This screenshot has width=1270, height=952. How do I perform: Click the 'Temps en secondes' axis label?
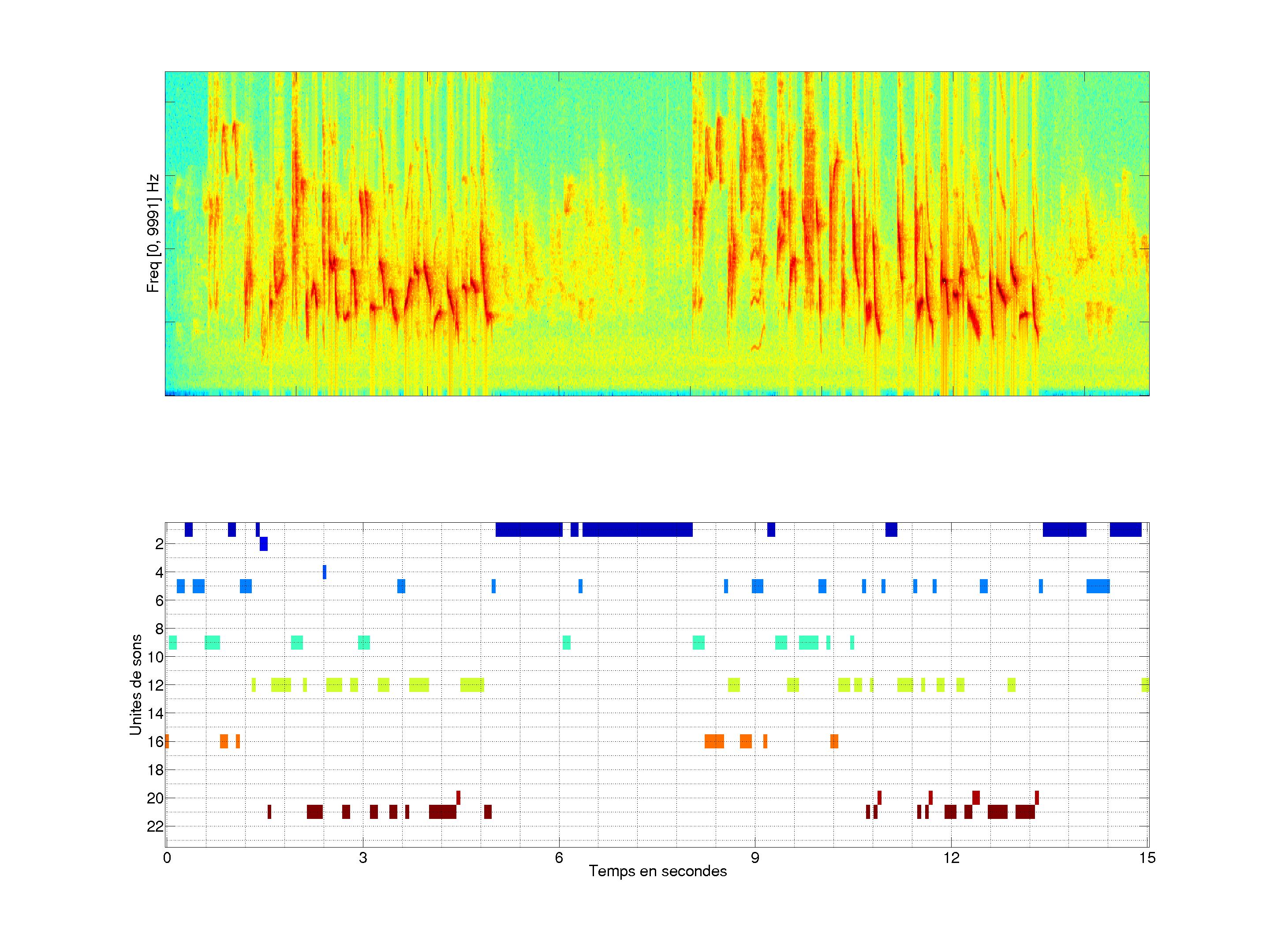657,871
